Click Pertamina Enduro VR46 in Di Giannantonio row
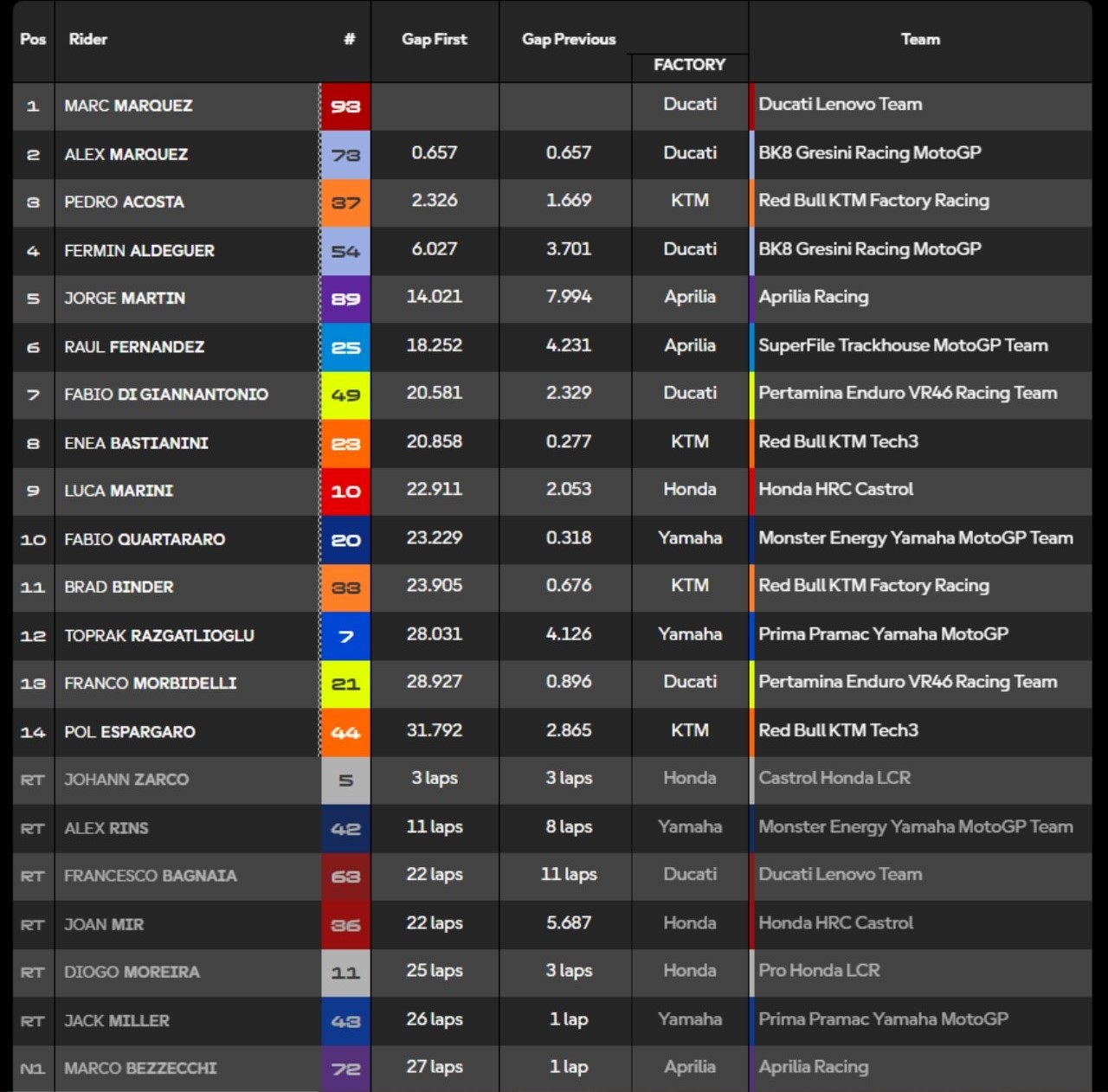The width and height of the screenshot is (1108, 1092). tap(908, 394)
